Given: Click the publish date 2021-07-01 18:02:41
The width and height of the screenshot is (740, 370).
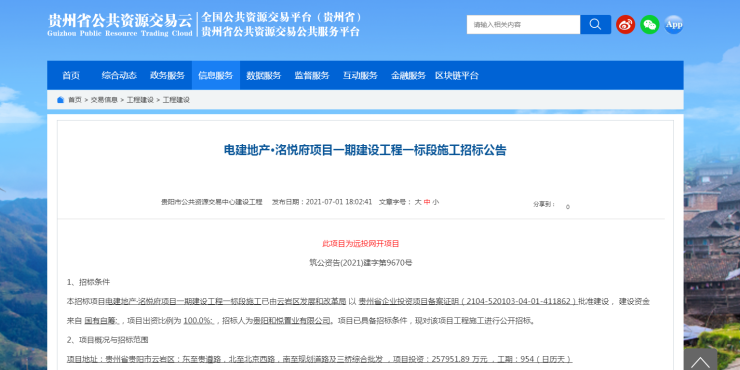Looking at the screenshot, I should click(x=339, y=202).
